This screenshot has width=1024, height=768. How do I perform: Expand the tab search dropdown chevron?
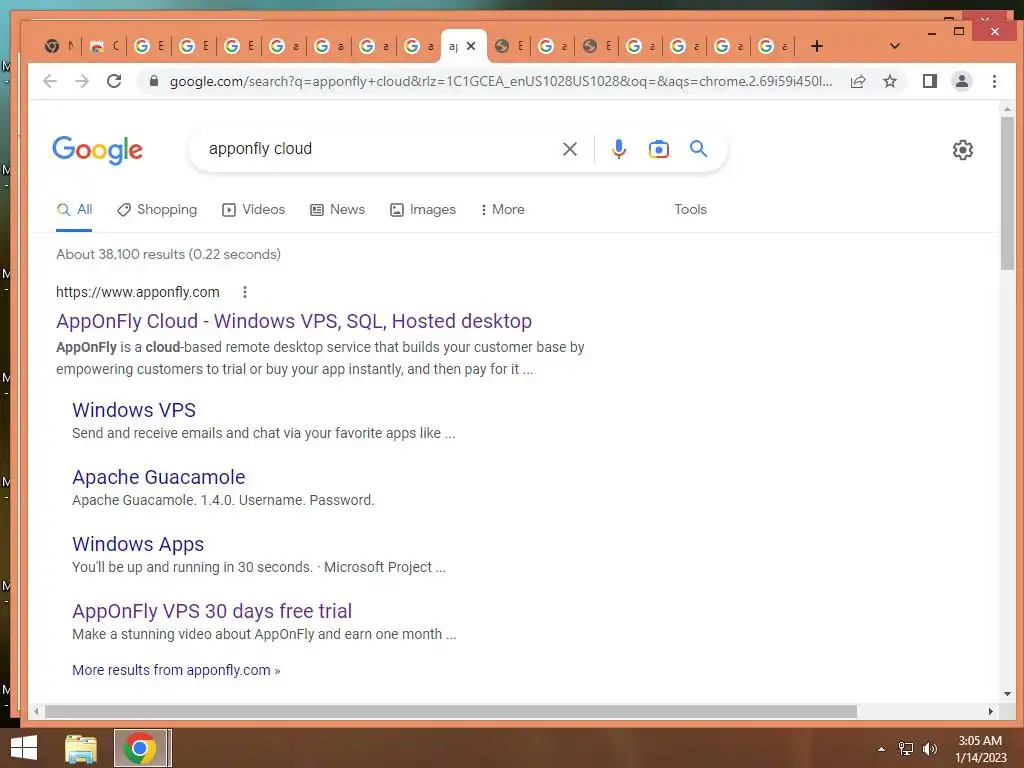coord(895,46)
